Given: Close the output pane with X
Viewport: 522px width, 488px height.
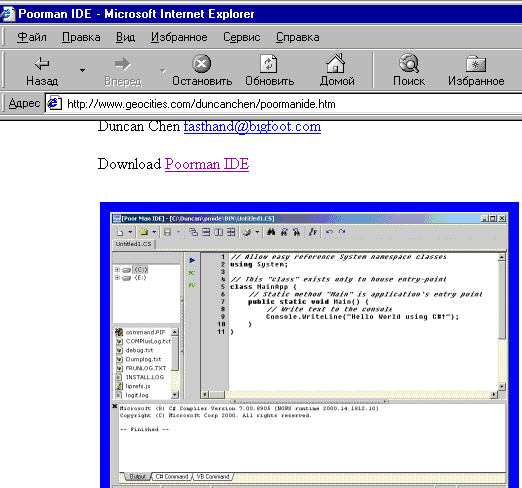Looking at the screenshot, I should 115,406.
